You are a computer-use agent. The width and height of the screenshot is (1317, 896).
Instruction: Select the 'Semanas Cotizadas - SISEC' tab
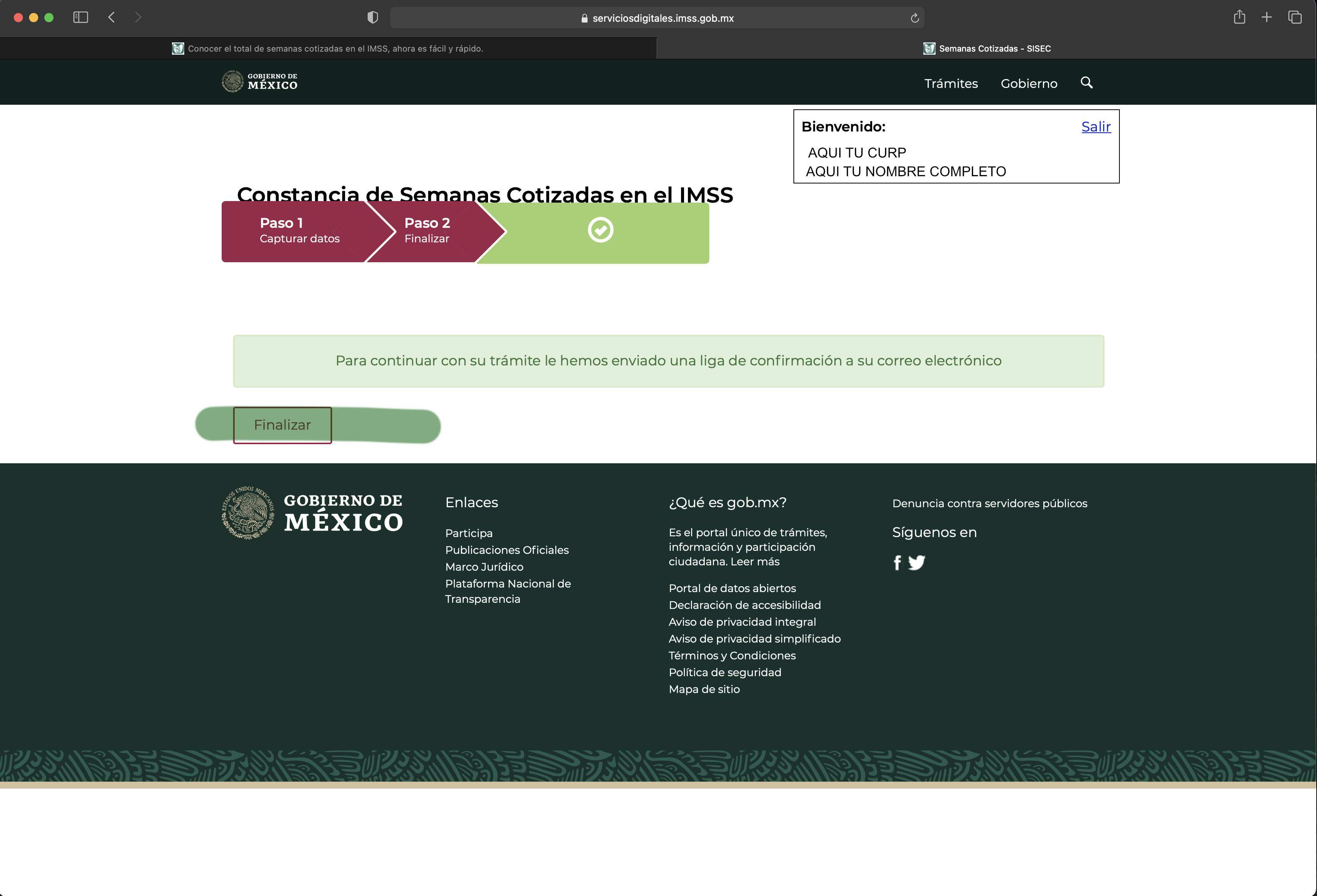point(987,49)
